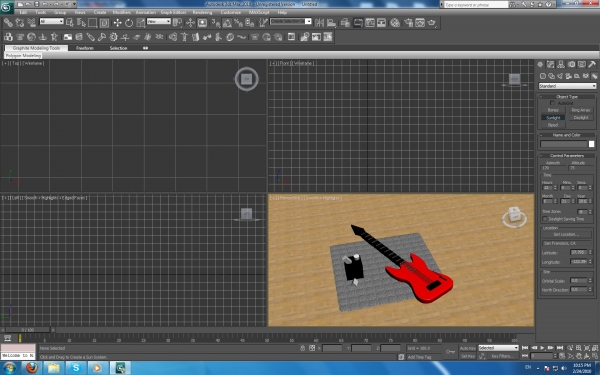Screen dimensions: 600x375
Task: Switch to the Freeform ribbon tab
Action: (x=85, y=48)
